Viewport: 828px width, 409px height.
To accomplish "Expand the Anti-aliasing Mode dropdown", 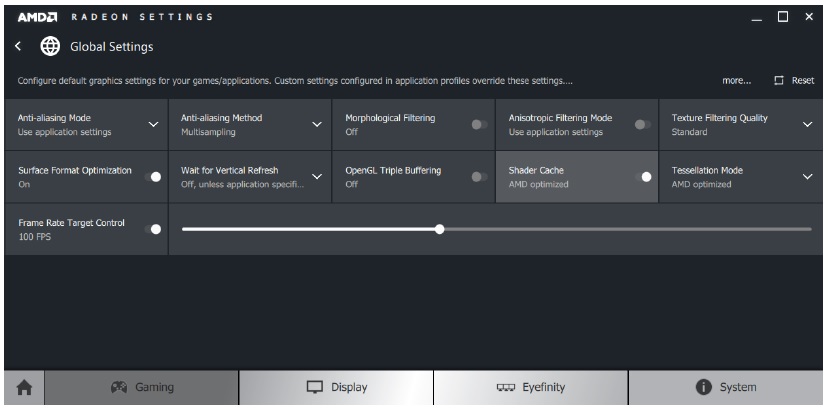I will 153,125.
